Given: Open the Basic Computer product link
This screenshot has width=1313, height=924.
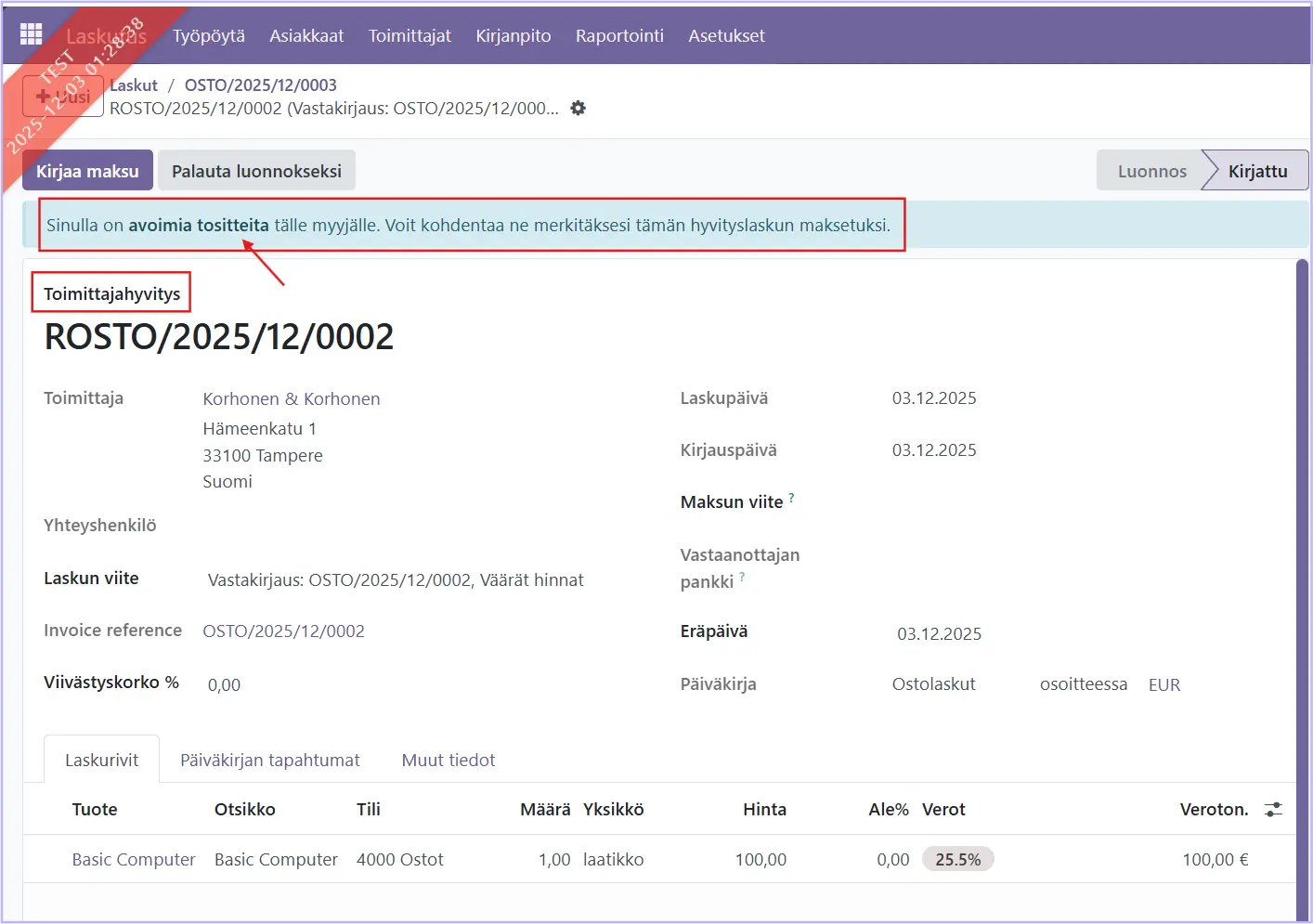Looking at the screenshot, I should click(134, 859).
